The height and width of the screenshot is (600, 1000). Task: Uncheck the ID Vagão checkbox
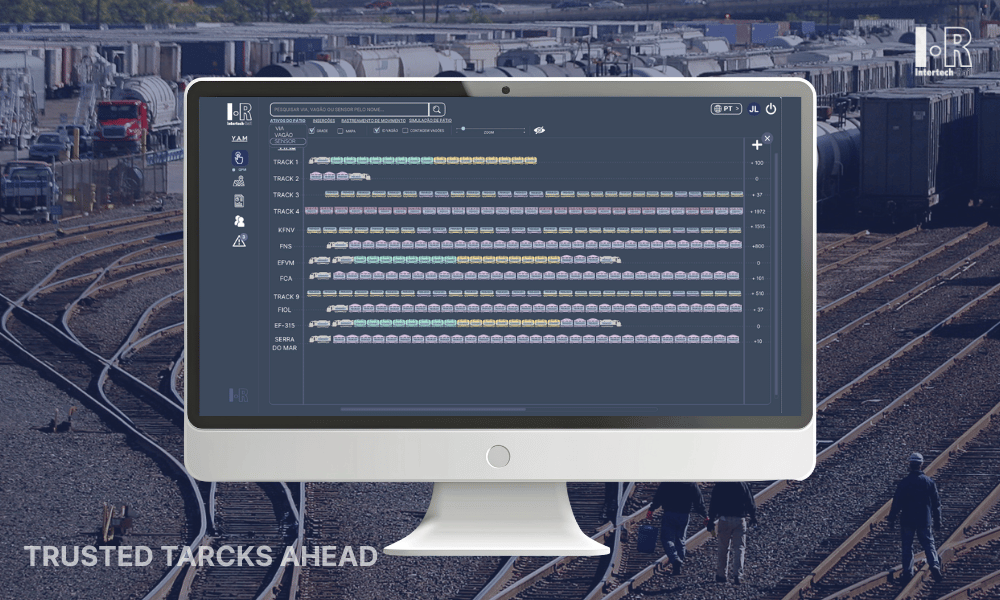[x=376, y=130]
